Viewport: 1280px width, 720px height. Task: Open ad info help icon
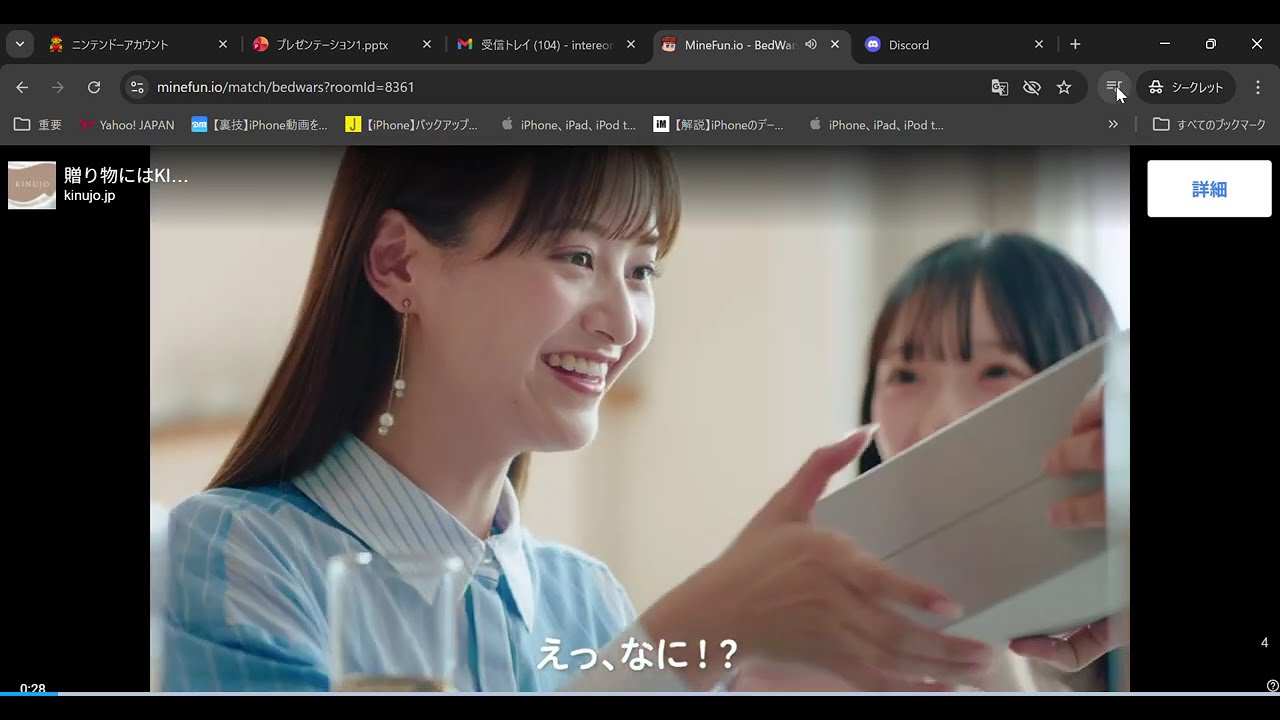click(1272, 685)
